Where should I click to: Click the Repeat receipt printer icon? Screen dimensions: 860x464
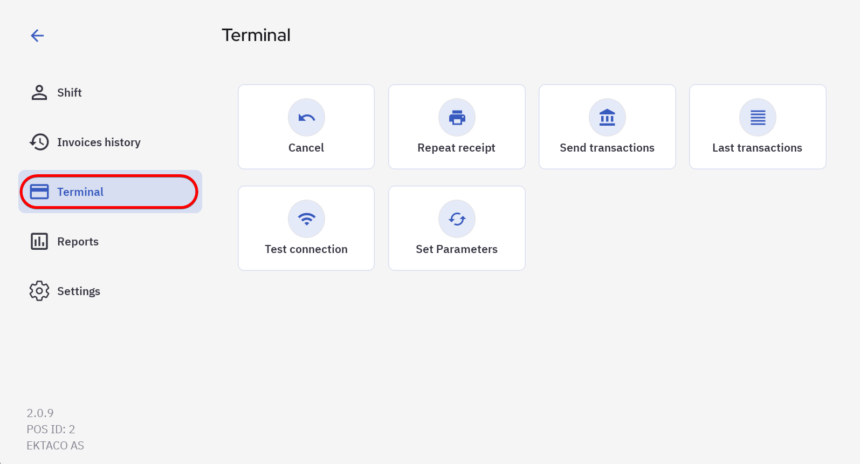457,118
